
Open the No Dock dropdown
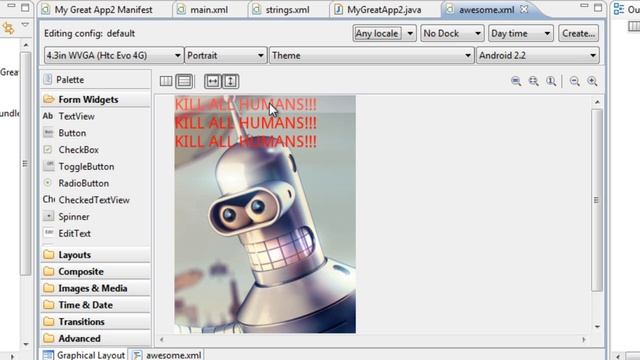[x=452, y=33]
